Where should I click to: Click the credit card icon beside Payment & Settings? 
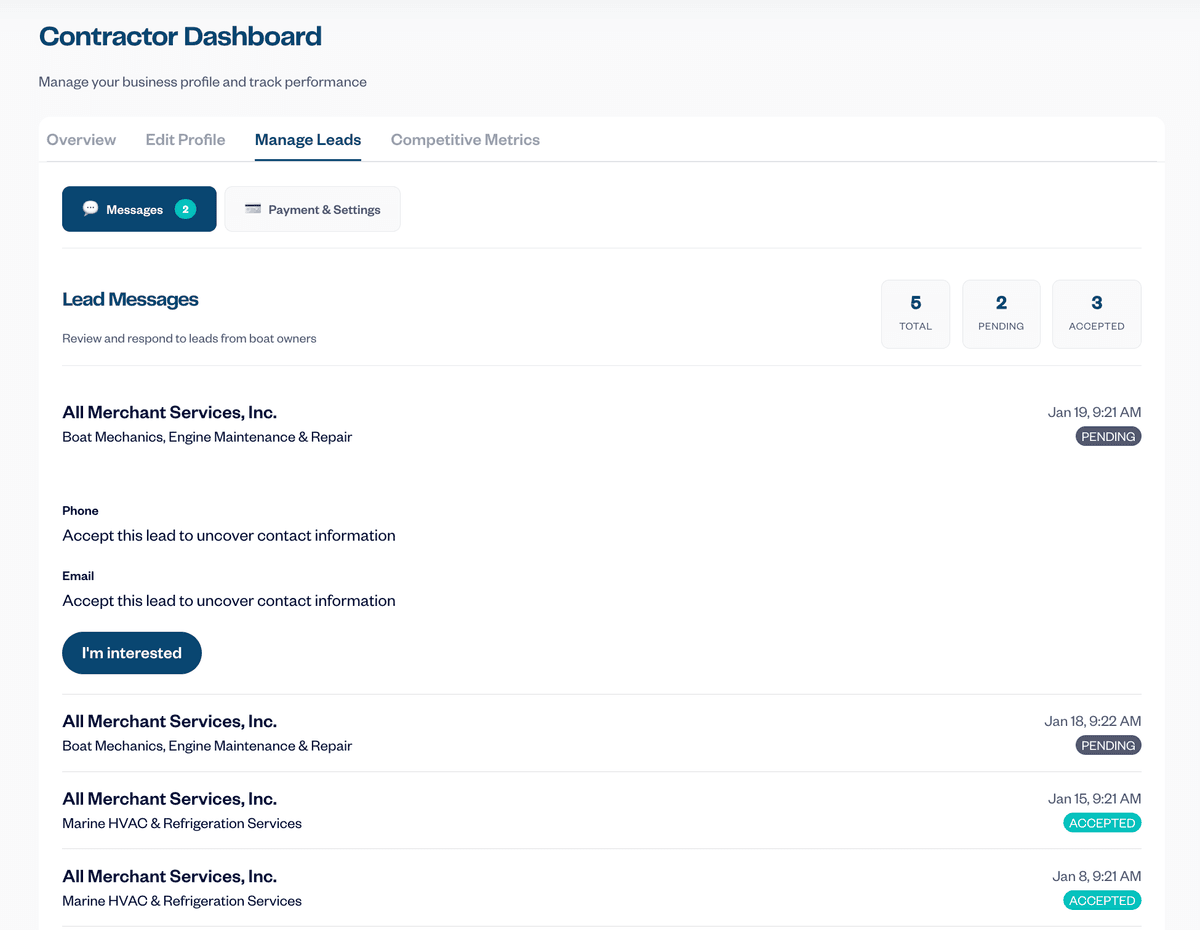(x=253, y=209)
